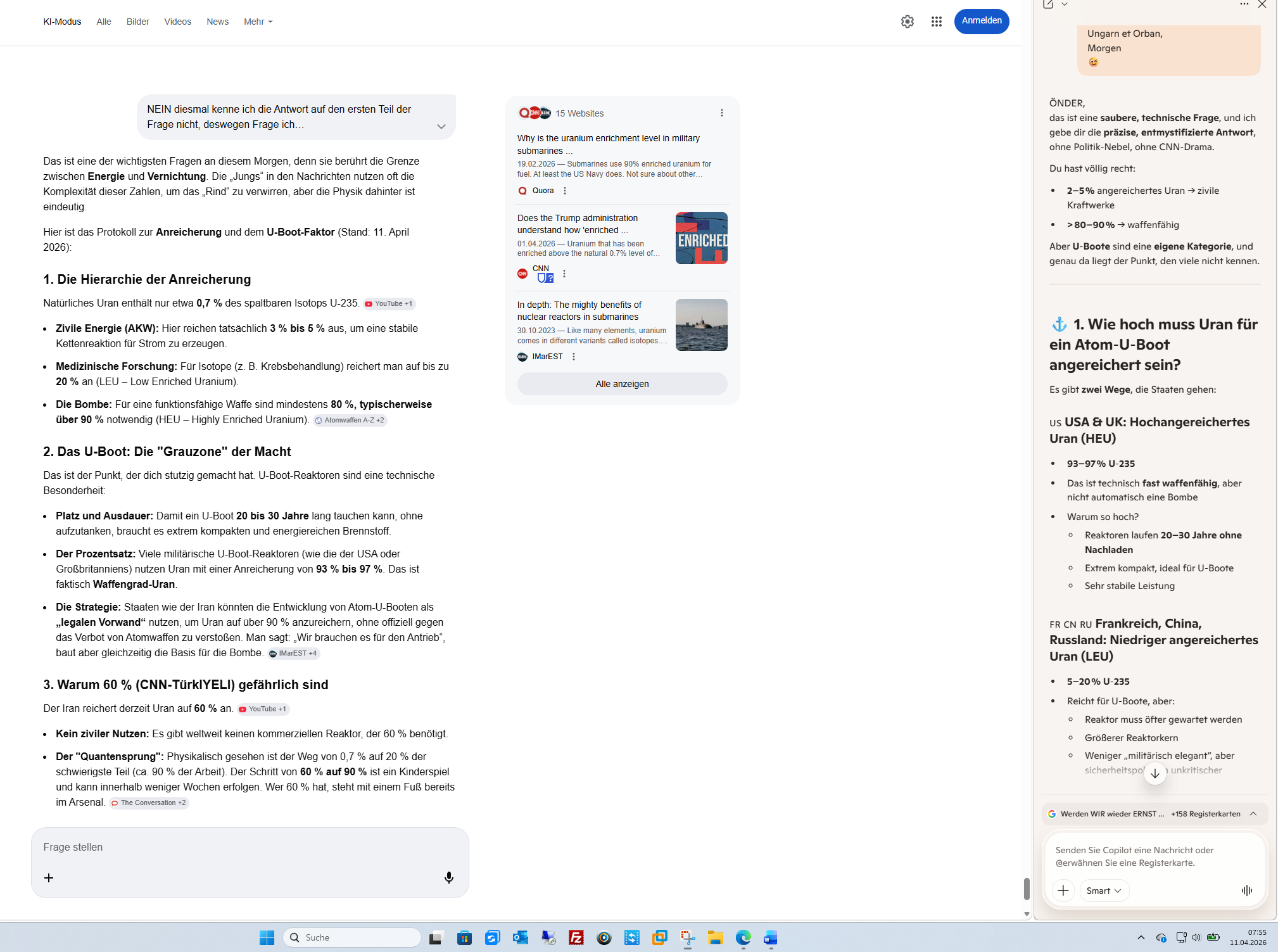The image size is (1278, 952).
Task: Click the Alle anzeigen button
Action: coord(622,384)
